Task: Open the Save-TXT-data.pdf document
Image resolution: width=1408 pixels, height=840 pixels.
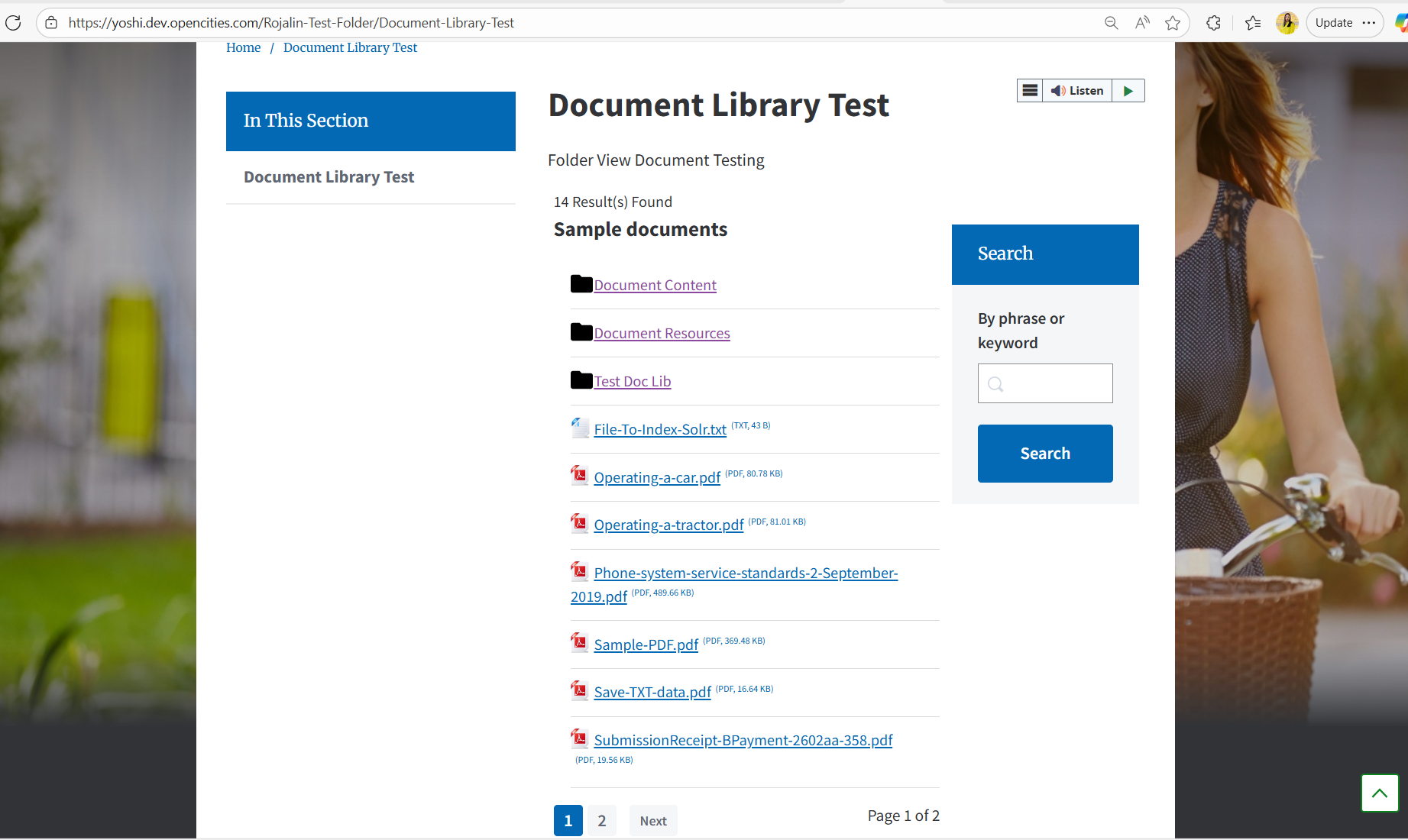Action: coord(652,692)
